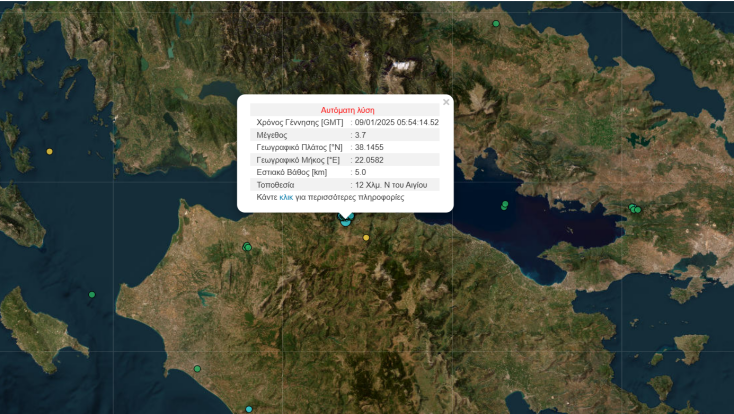The height and width of the screenshot is (414, 734).
Task: Click the red 'Αυτόματη λύση' popup title
Action: pos(347,109)
